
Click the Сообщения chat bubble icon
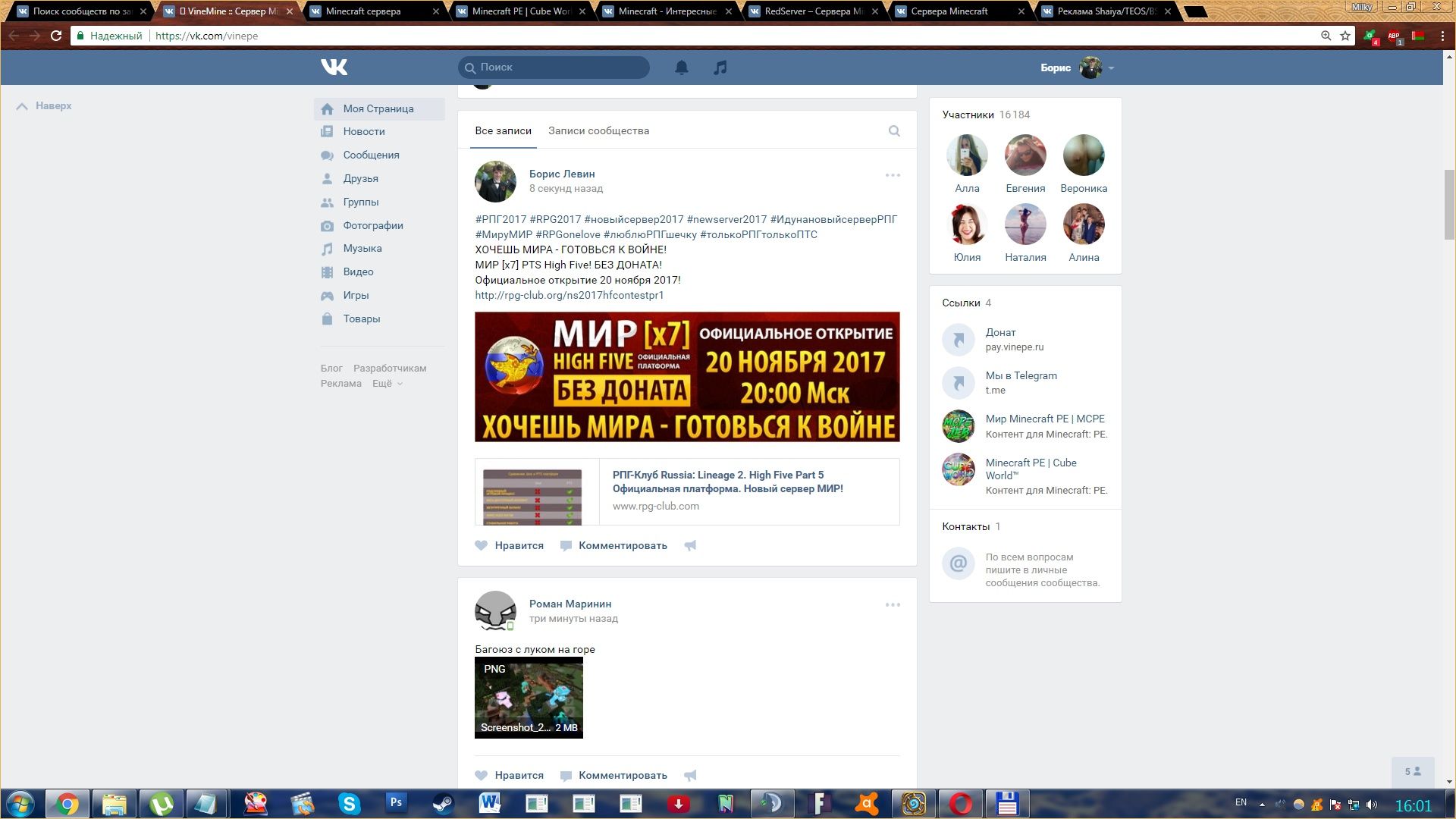(x=327, y=155)
